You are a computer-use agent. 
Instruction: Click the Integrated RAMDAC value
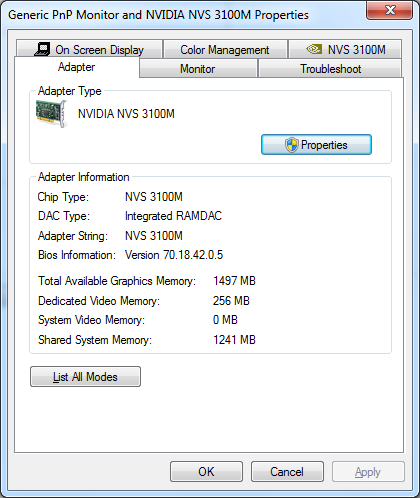click(x=173, y=216)
